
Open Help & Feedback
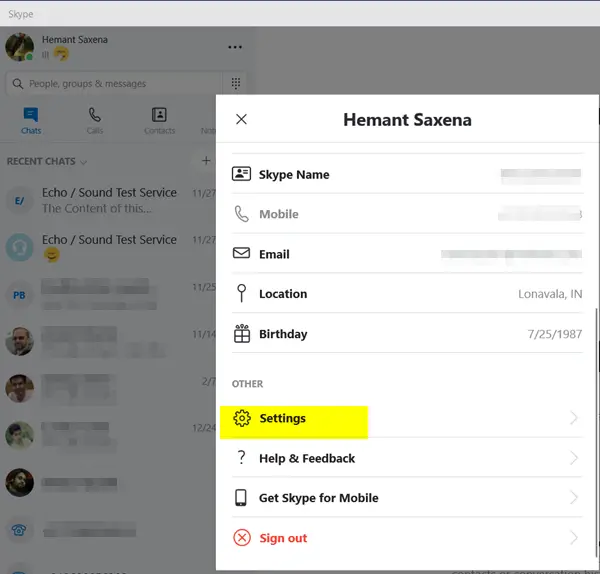point(408,458)
